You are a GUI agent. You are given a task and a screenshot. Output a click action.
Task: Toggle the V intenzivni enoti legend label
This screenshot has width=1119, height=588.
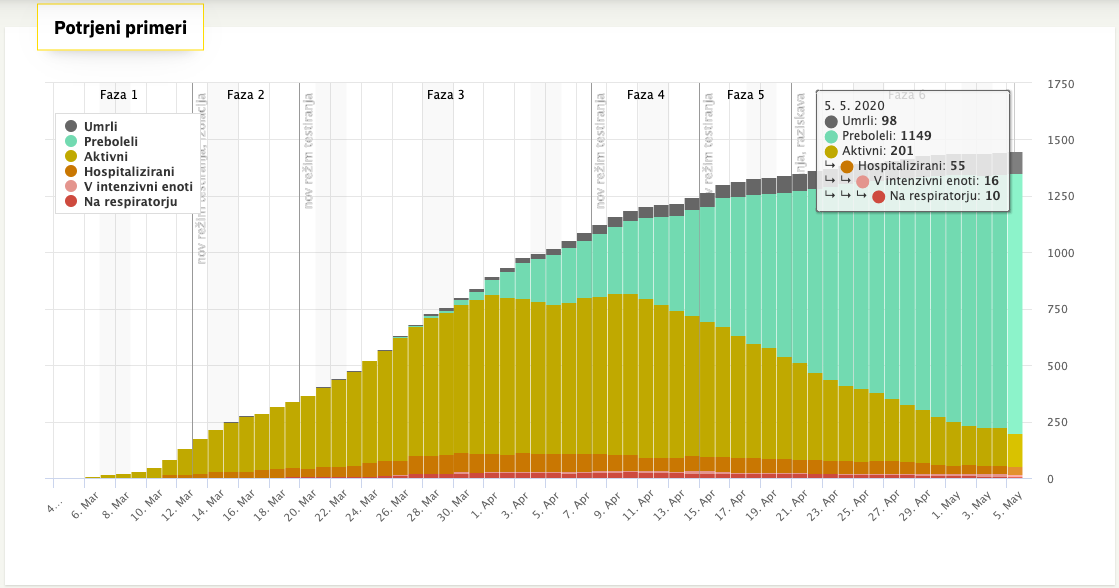click(137, 186)
